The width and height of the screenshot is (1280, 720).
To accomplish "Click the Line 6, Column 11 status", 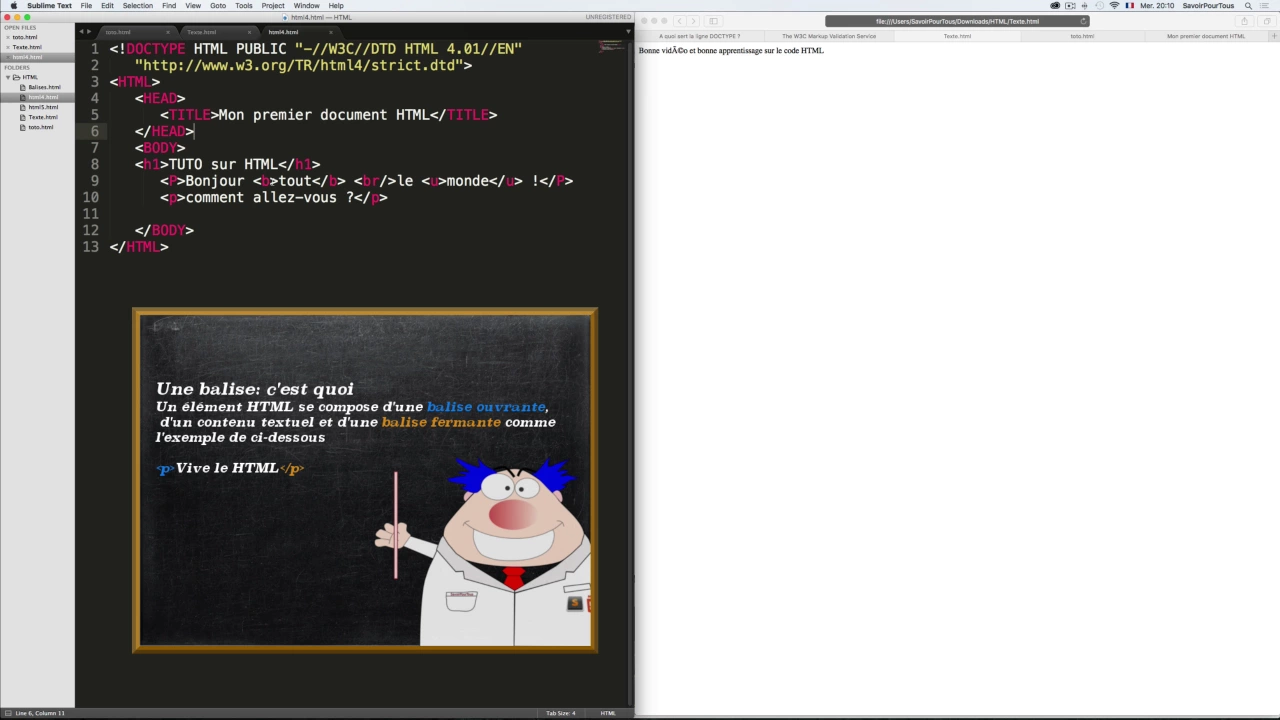I will (x=40, y=713).
